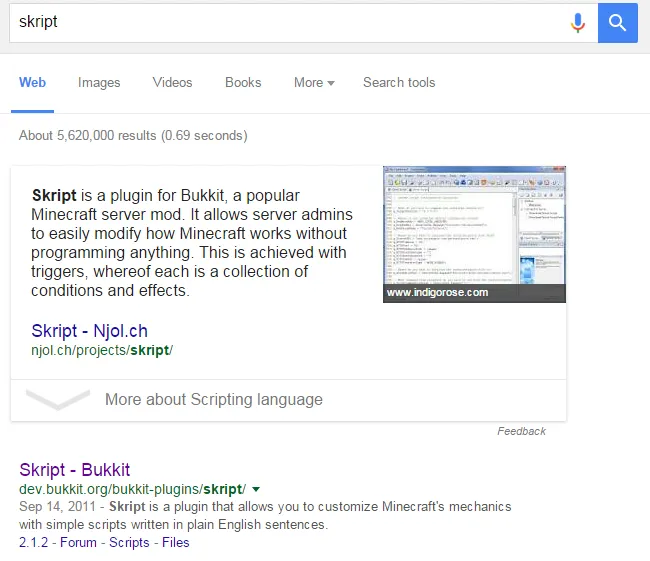The width and height of the screenshot is (650, 561).
Task: Open Search tools
Action: (x=399, y=83)
